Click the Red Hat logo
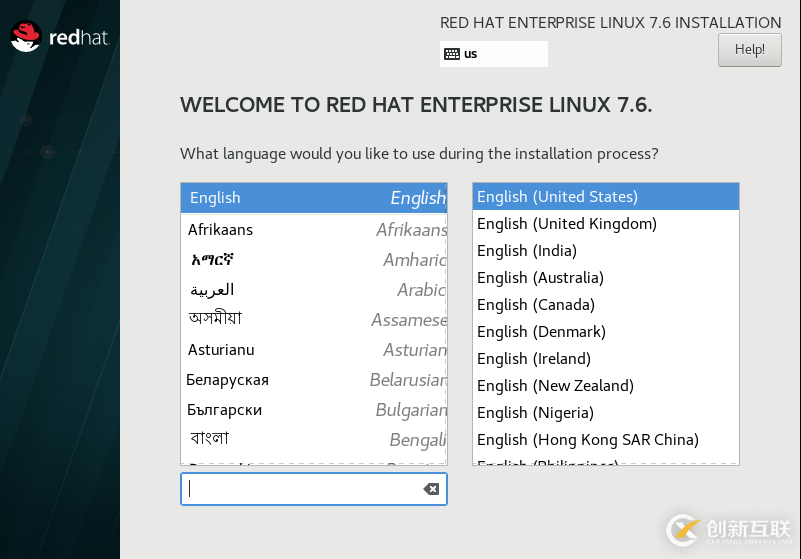Screen dimensions: 801x559 (x=59, y=36)
